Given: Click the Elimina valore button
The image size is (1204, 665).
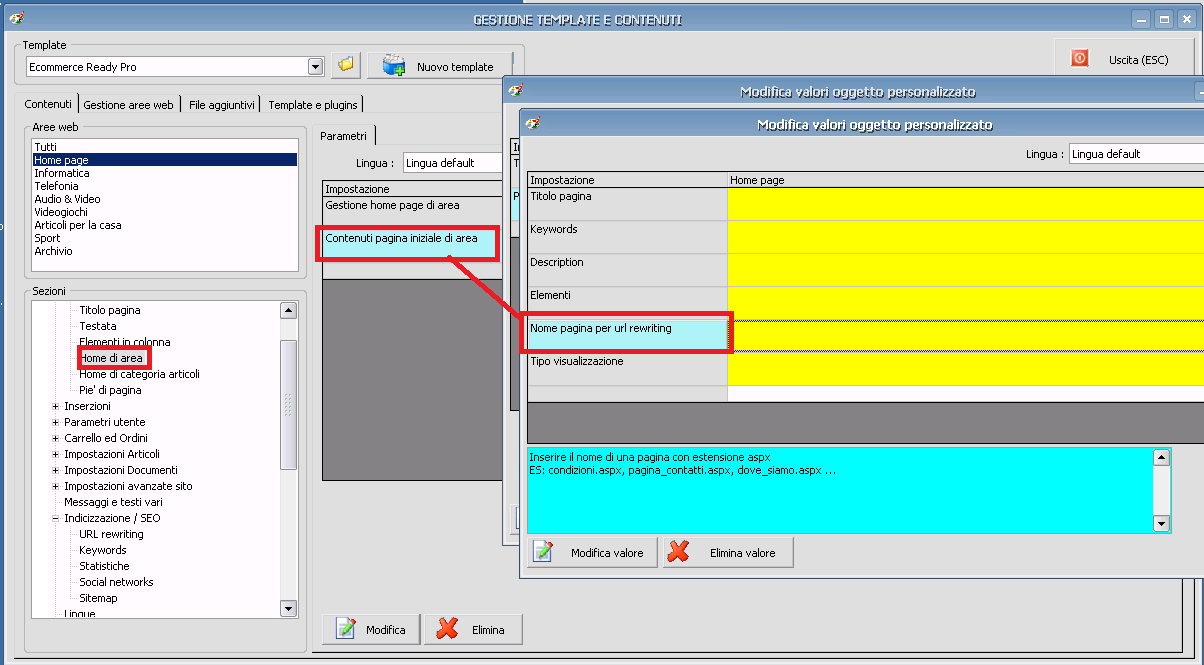Looking at the screenshot, I should coord(727,553).
